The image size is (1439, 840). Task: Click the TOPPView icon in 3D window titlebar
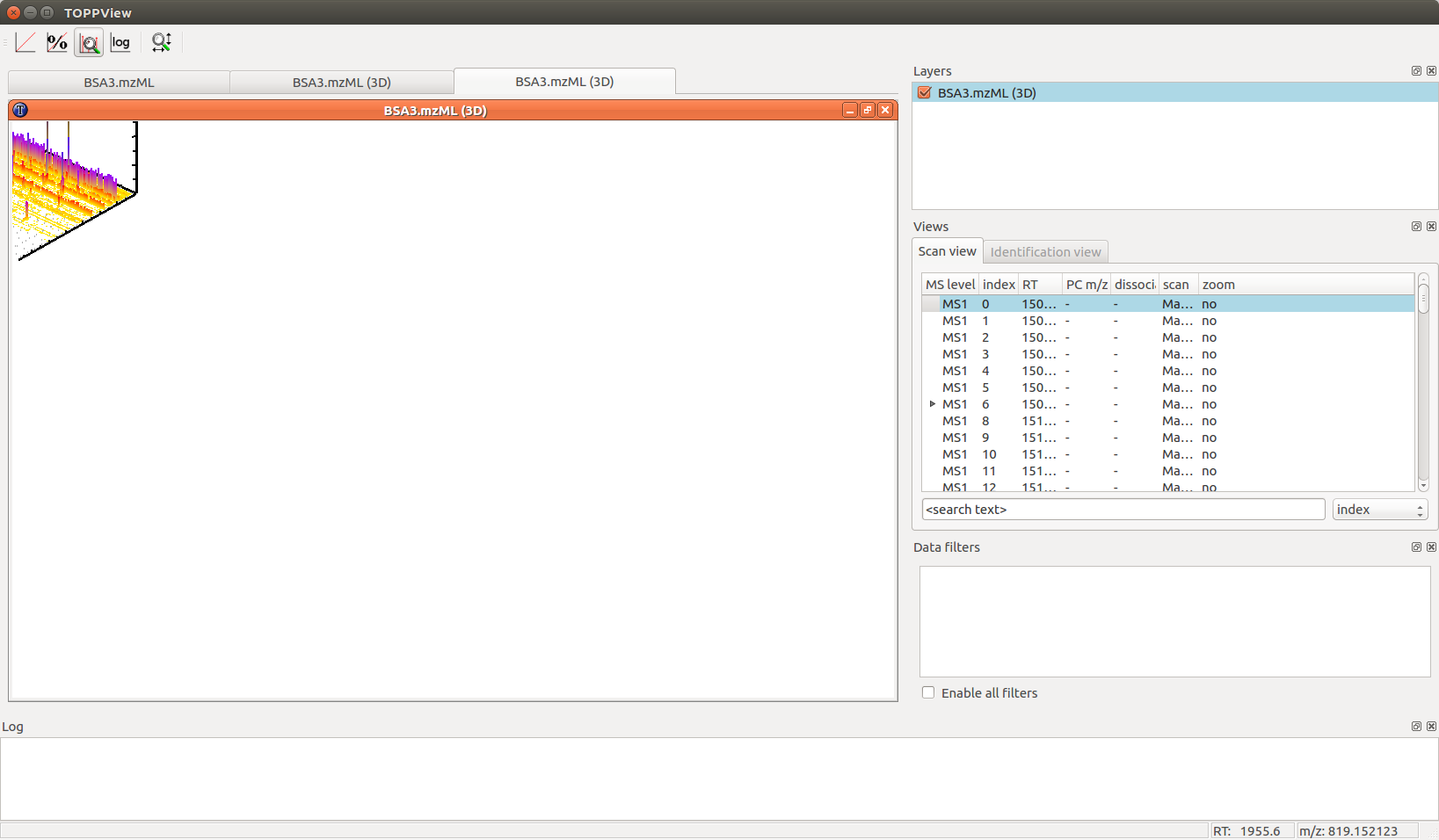click(19, 110)
